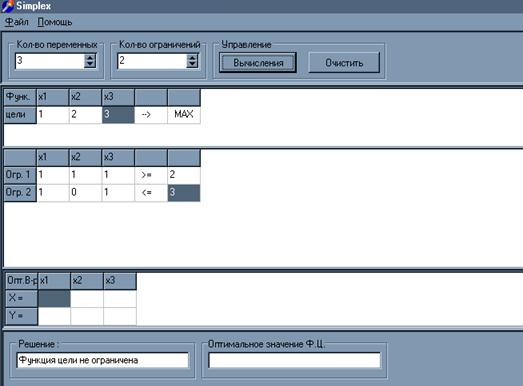523x386 pixels.
Task: Click the MAX cell in objective row
Action: (184, 115)
